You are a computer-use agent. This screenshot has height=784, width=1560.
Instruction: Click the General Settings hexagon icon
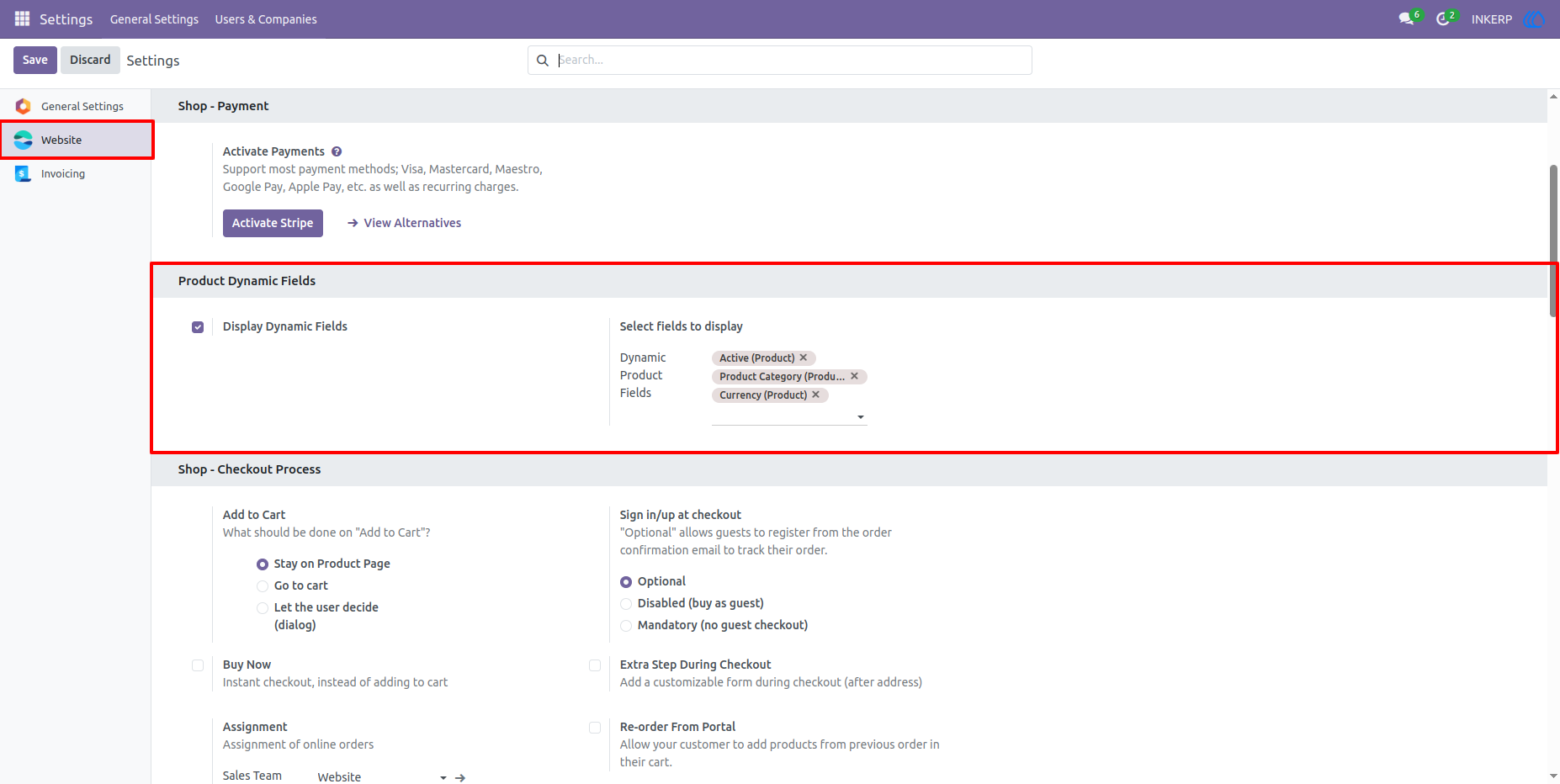pyautogui.click(x=24, y=106)
